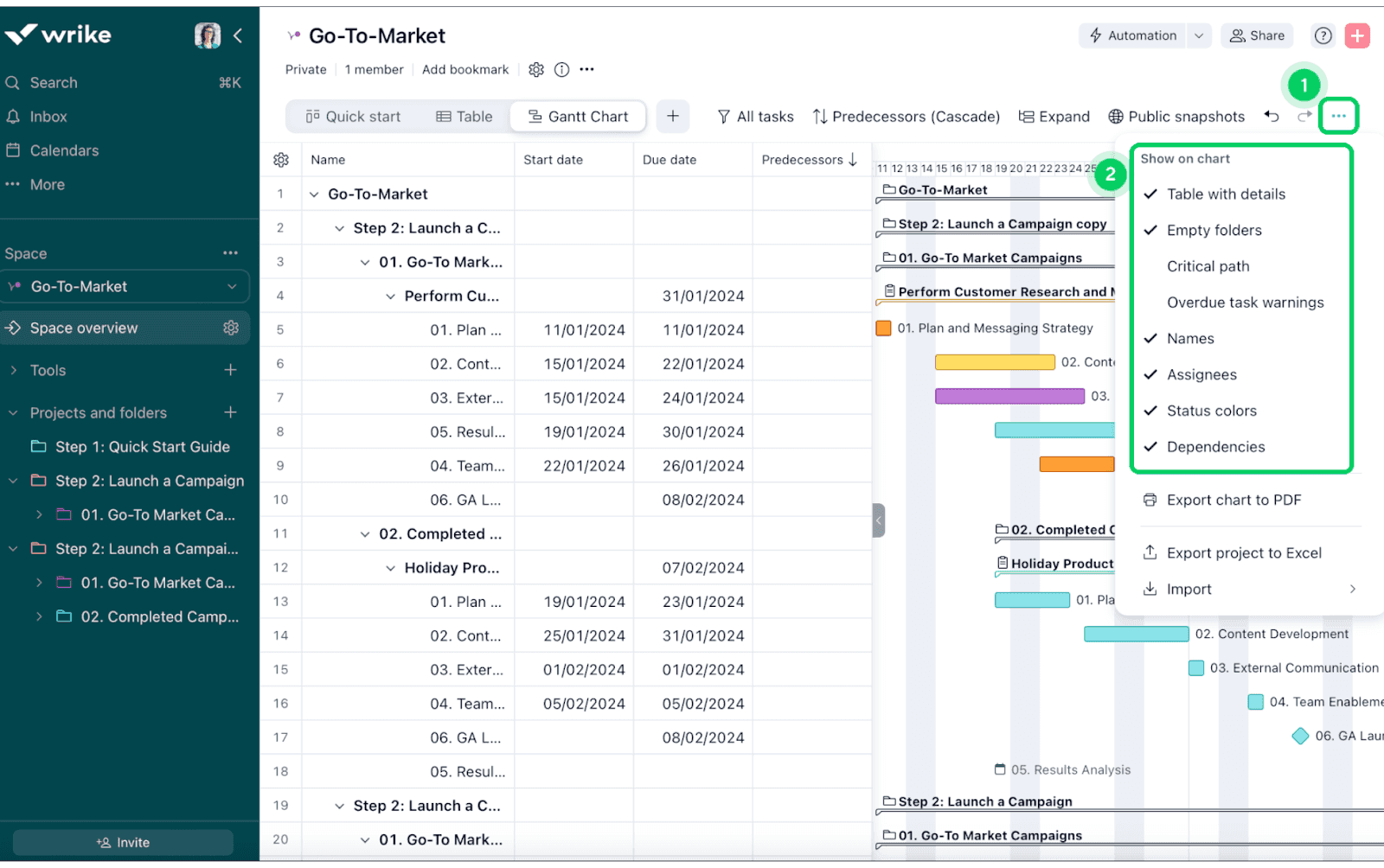Select the orange Plan and Messaging Strategy bar
Image resolution: width=1384 pixels, height=868 pixels.
point(883,329)
